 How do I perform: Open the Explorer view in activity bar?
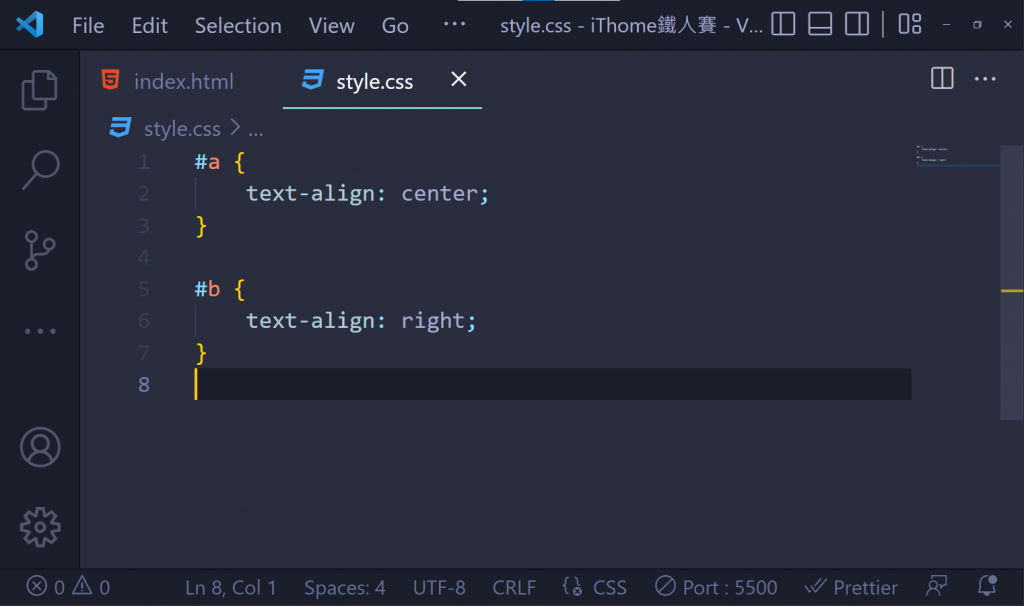(x=40, y=90)
